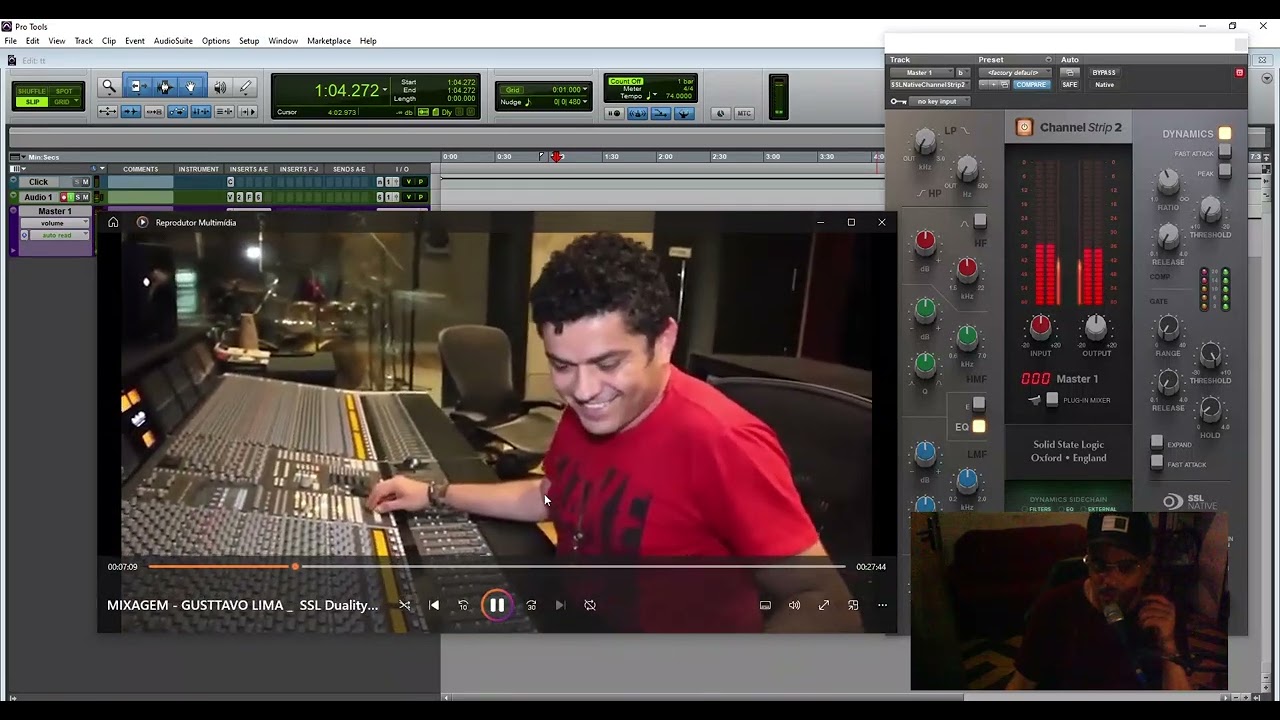Open the Grid value dropdown
This screenshot has width=1280, height=720.
[x=585, y=90]
